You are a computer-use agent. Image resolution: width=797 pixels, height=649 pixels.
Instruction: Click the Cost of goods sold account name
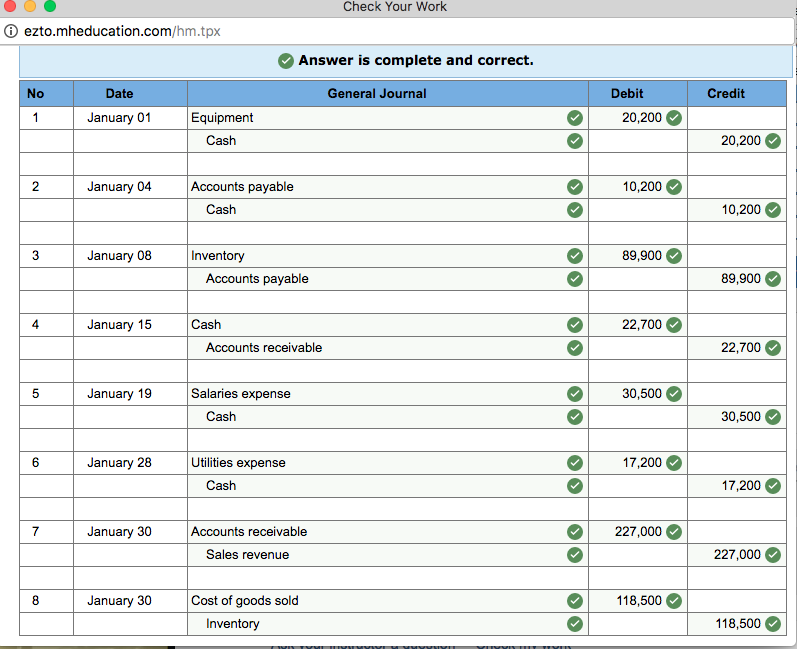pos(244,601)
